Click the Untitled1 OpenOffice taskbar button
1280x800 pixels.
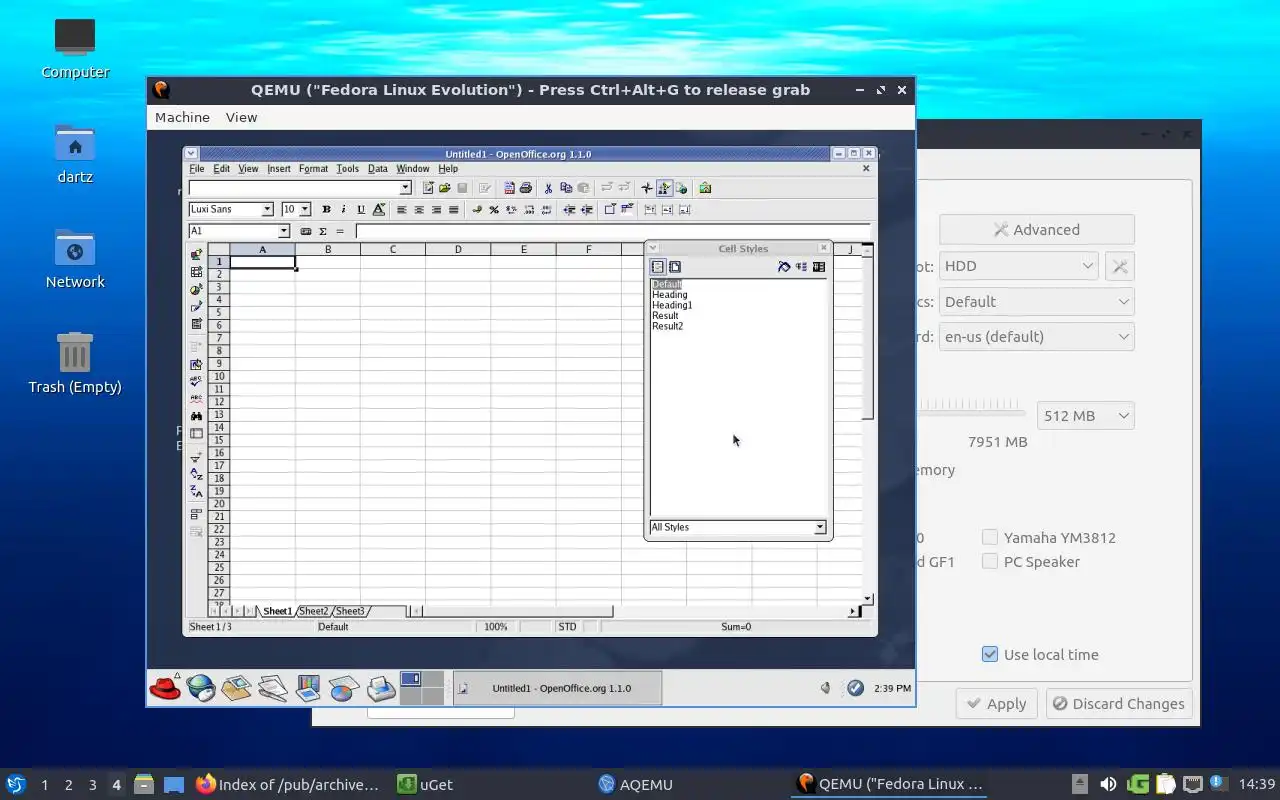pyautogui.click(x=557, y=688)
